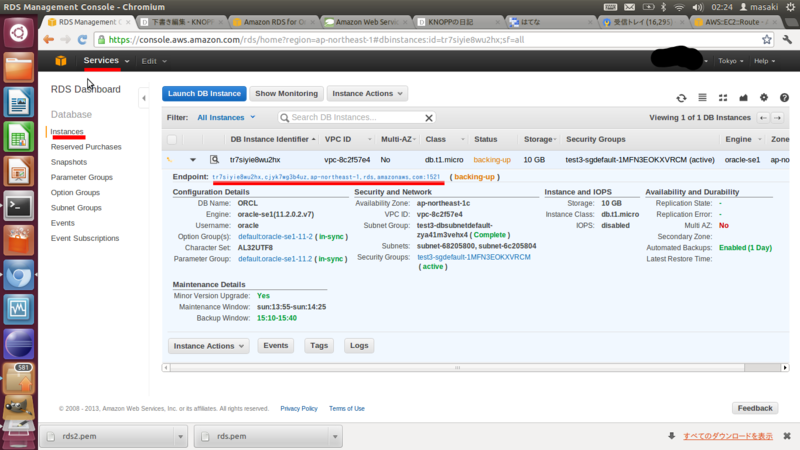This screenshot has height=450, width=800.
Task: Open System Monitor launcher icon
Action: 19,310
